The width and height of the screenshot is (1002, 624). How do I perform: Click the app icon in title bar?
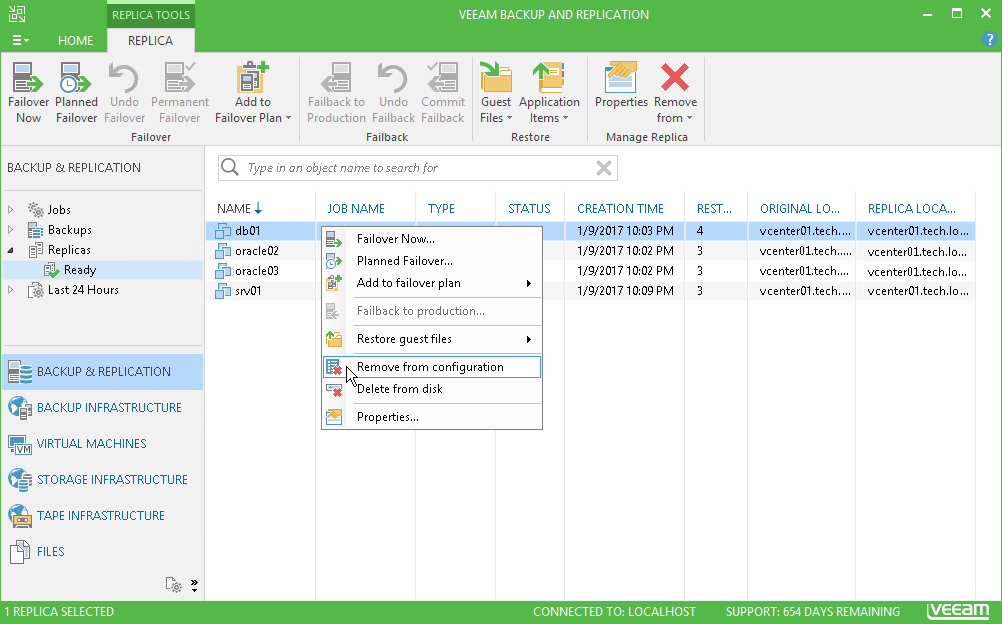click(17, 14)
